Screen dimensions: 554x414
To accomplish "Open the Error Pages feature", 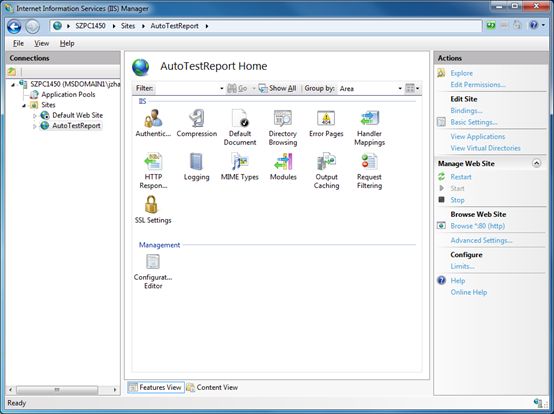I will click(x=326, y=118).
